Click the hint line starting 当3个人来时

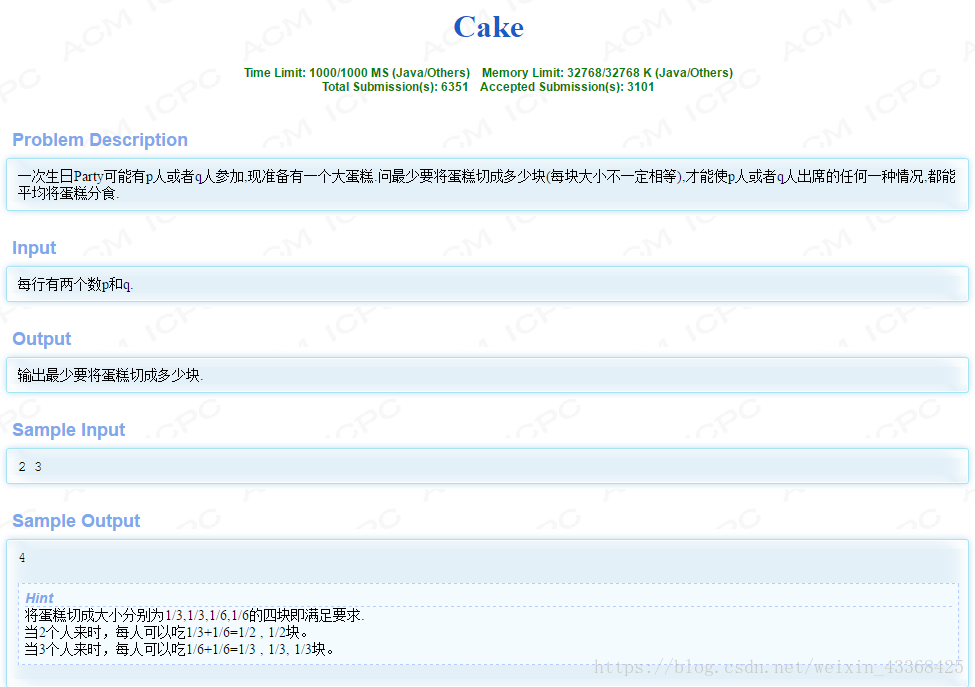[180, 649]
